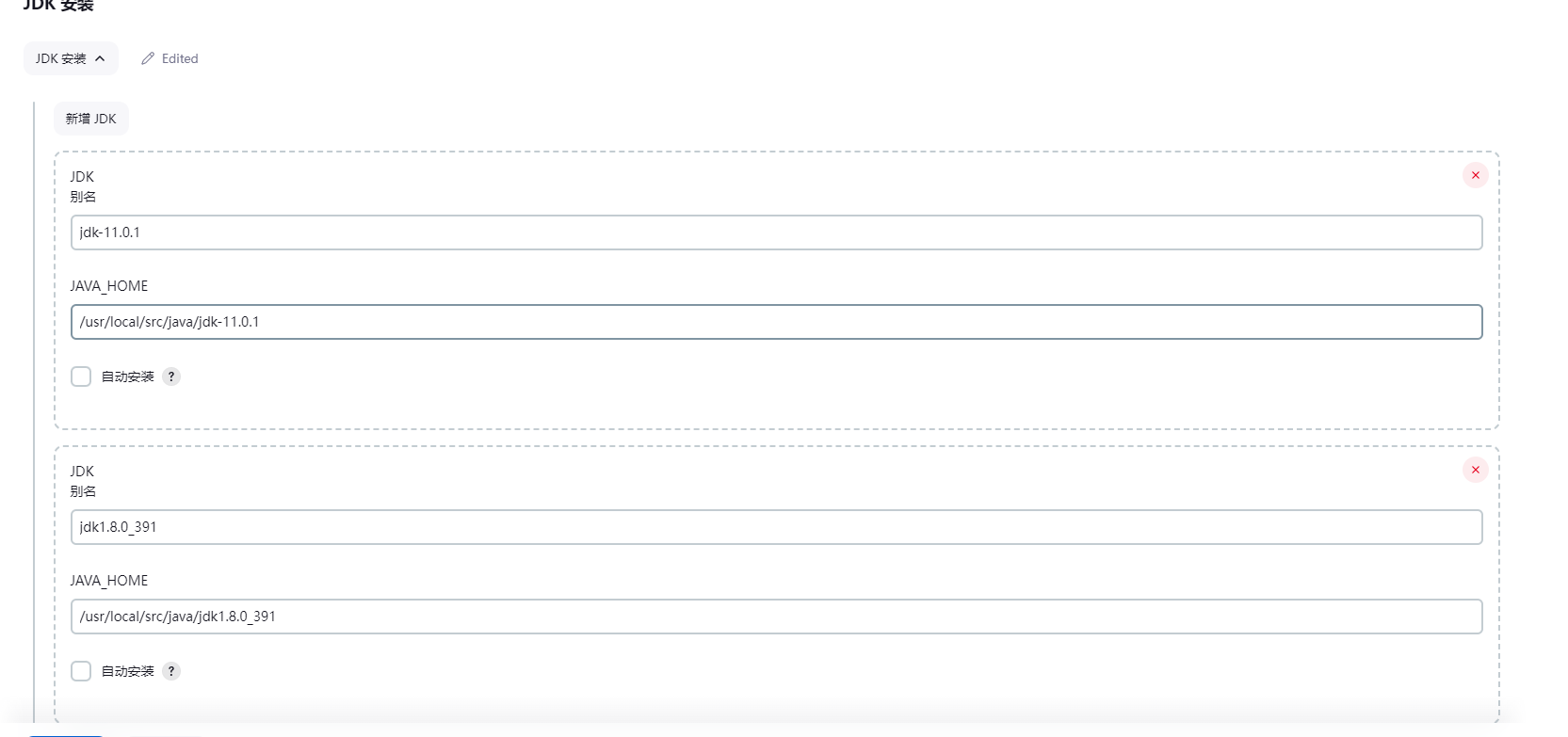
Task: Focus the 别名 field containing jdk1.8.0_391
Action: coord(776,527)
